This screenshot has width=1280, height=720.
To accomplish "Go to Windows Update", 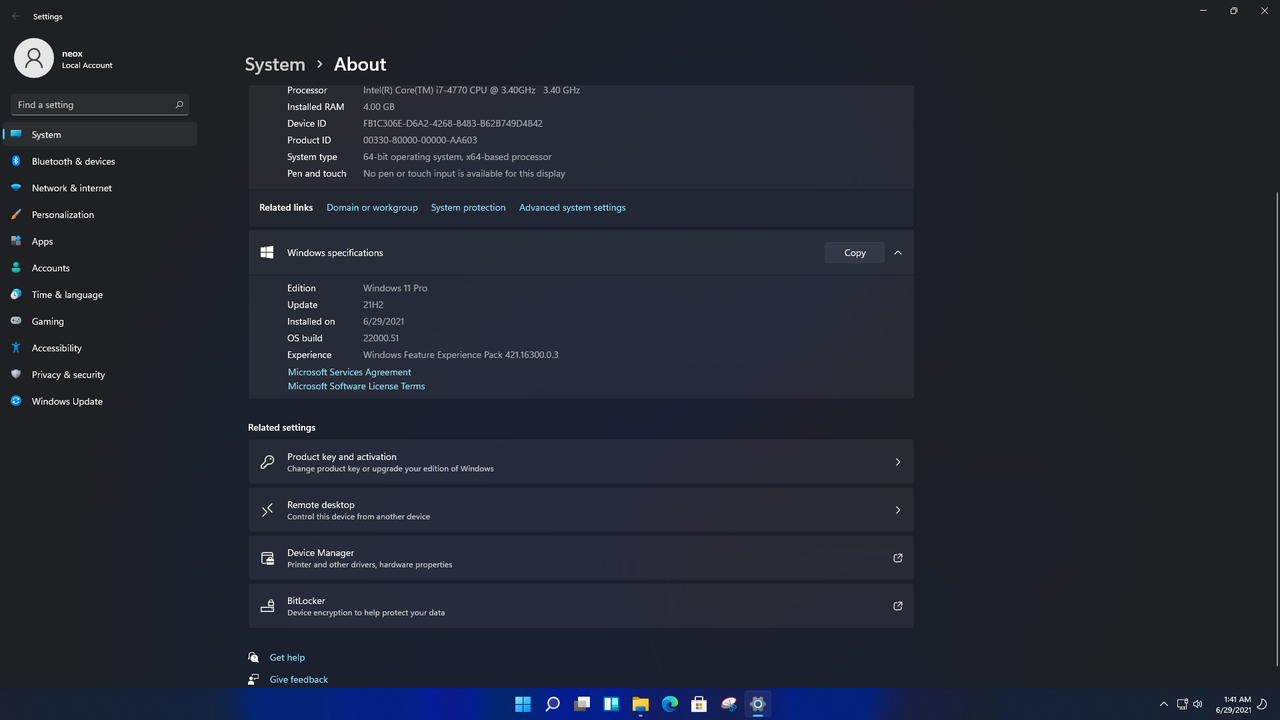I will [x=100, y=401].
